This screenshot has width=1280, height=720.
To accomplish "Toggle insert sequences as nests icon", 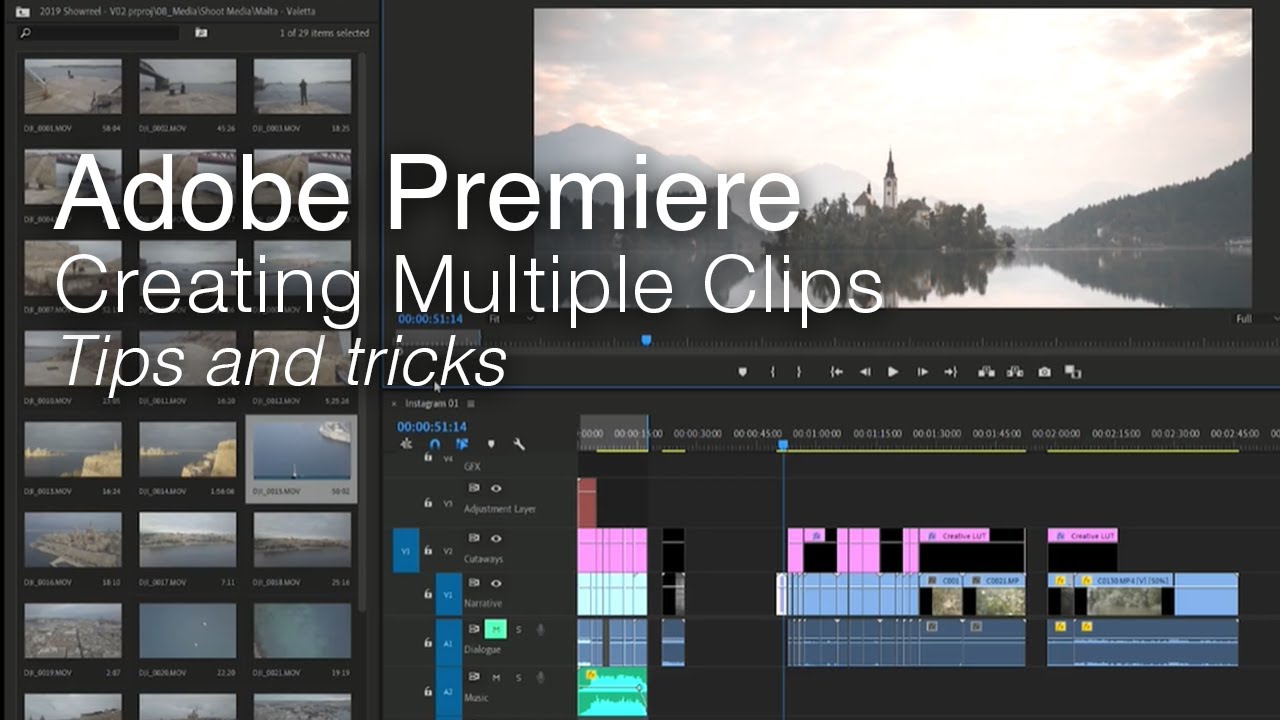I will coord(406,444).
